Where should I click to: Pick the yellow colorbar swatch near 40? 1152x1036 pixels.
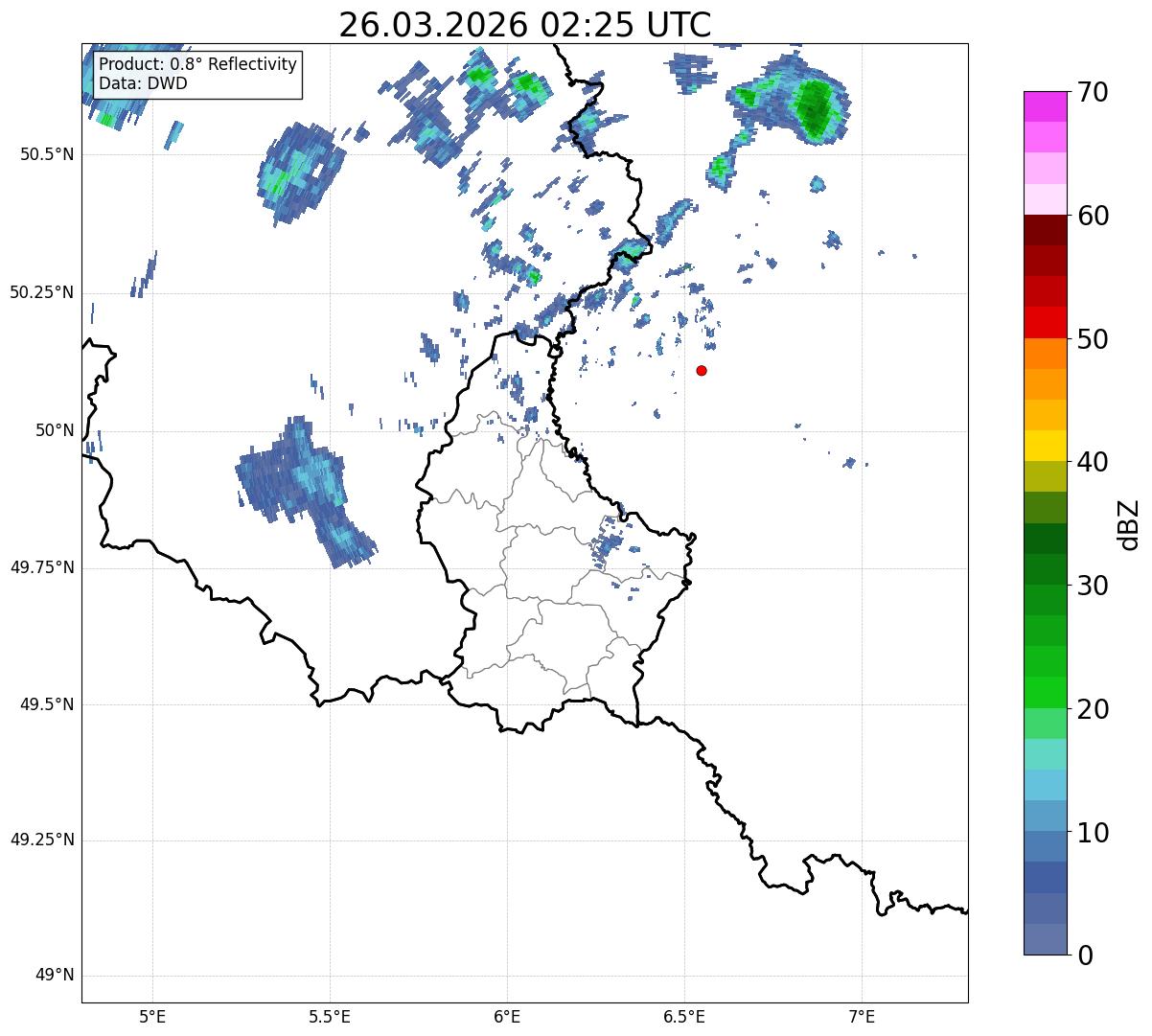click(x=1046, y=447)
